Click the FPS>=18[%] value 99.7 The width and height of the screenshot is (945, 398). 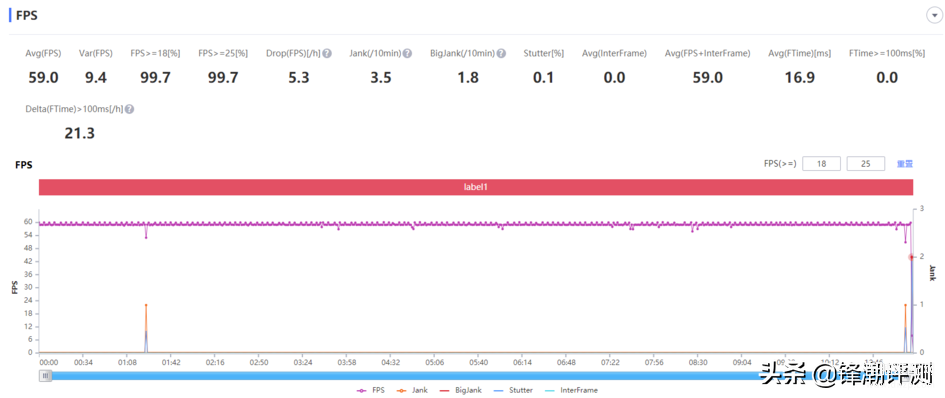[x=155, y=77]
